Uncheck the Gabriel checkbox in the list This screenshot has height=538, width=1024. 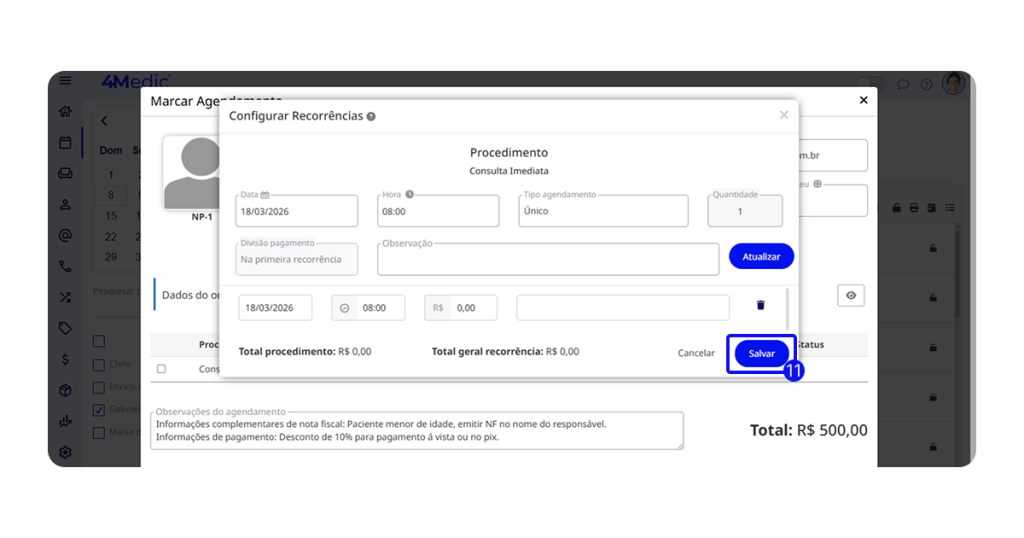98,410
